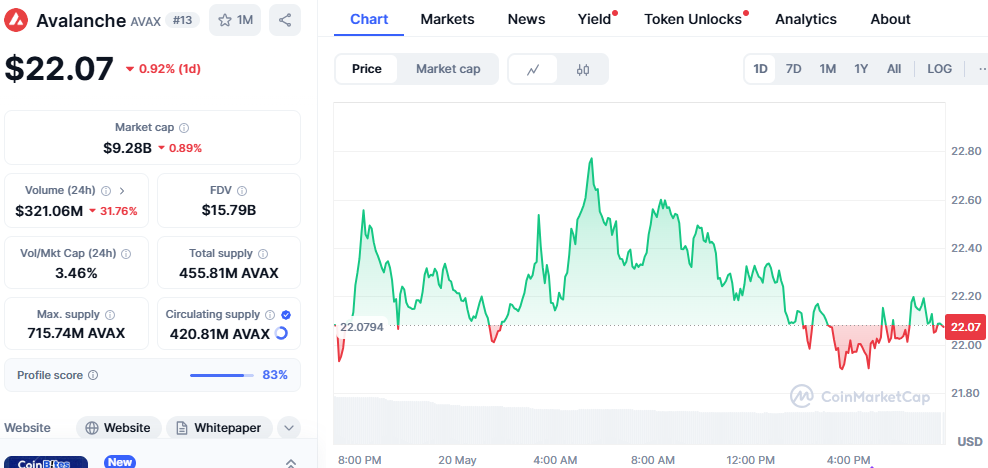The height and width of the screenshot is (468, 988).
Task: Click the $9.28B market cap value
Action: click(x=128, y=148)
